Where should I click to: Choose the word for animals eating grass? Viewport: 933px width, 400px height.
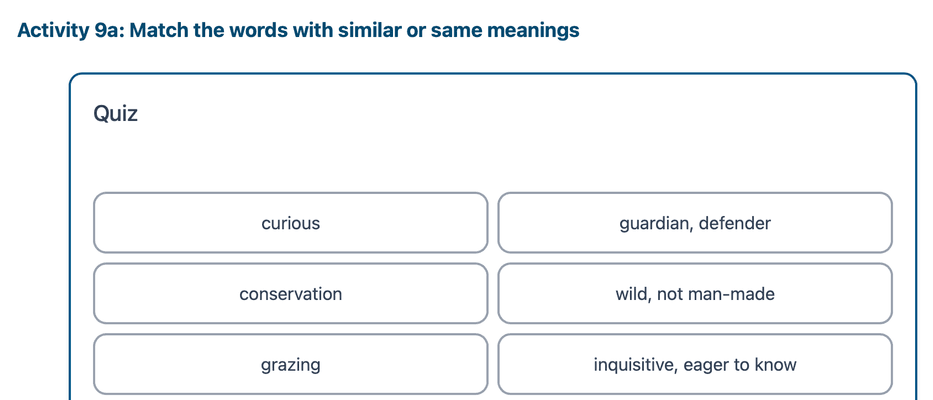click(x=291, y=365)
